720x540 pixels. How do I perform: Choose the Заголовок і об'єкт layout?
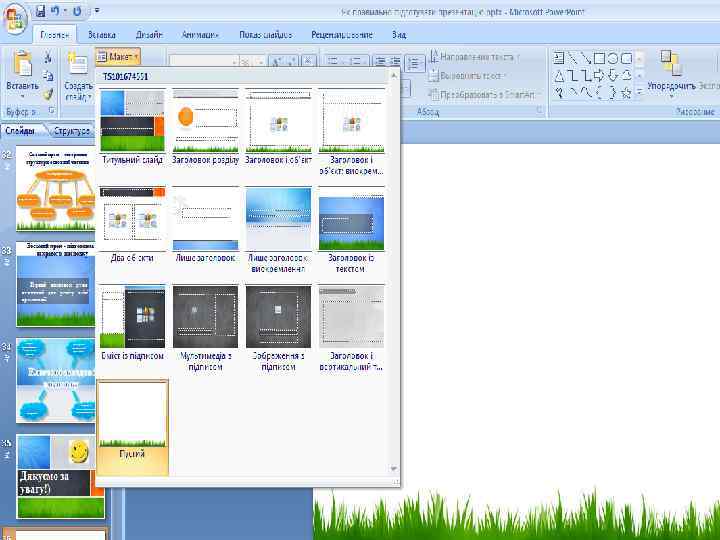(278, 127)
